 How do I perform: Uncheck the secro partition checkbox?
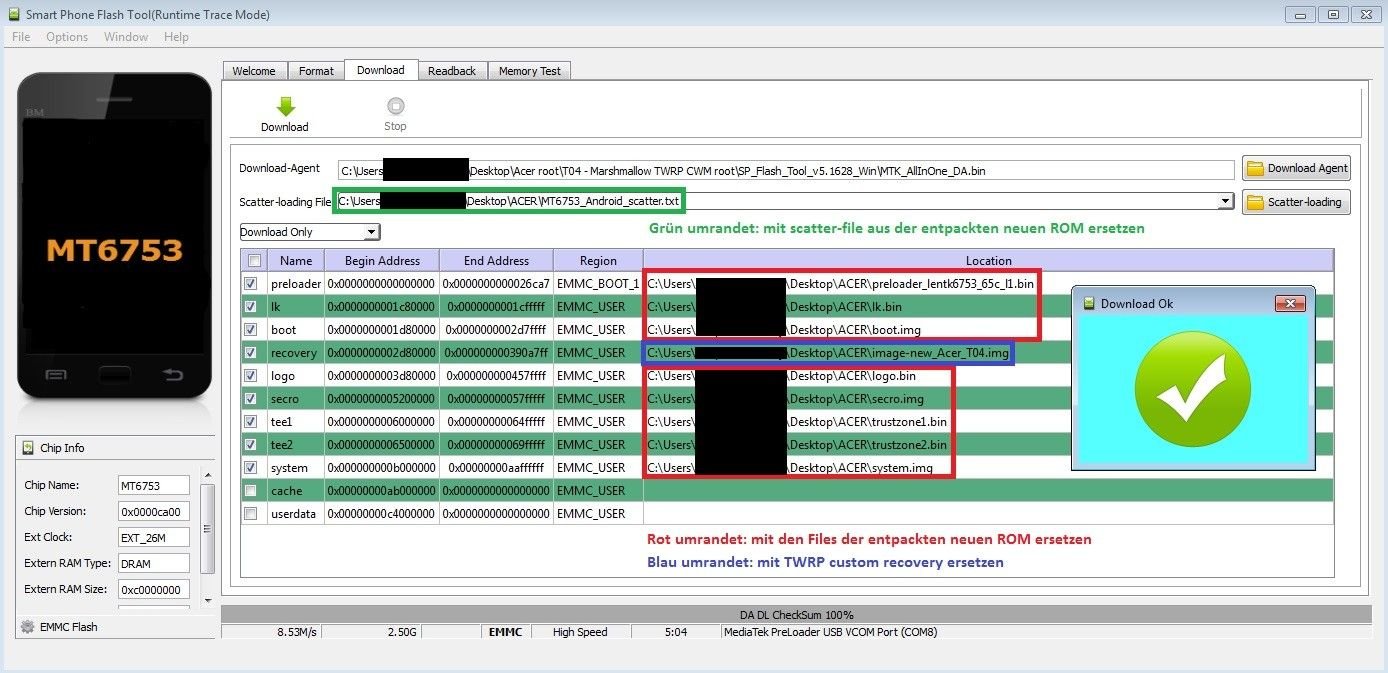coord(250,399)
